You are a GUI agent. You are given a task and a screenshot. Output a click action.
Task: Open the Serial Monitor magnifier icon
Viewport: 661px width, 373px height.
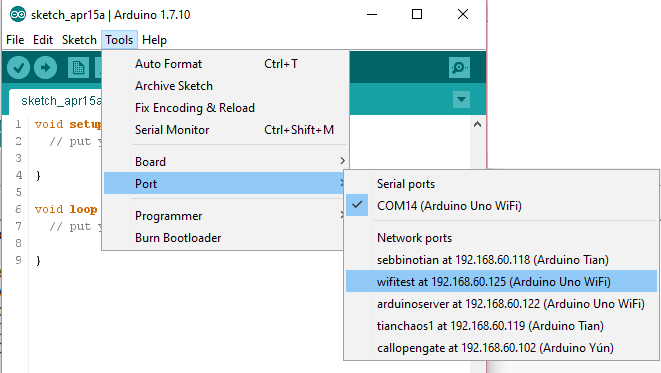click(459, 67)
